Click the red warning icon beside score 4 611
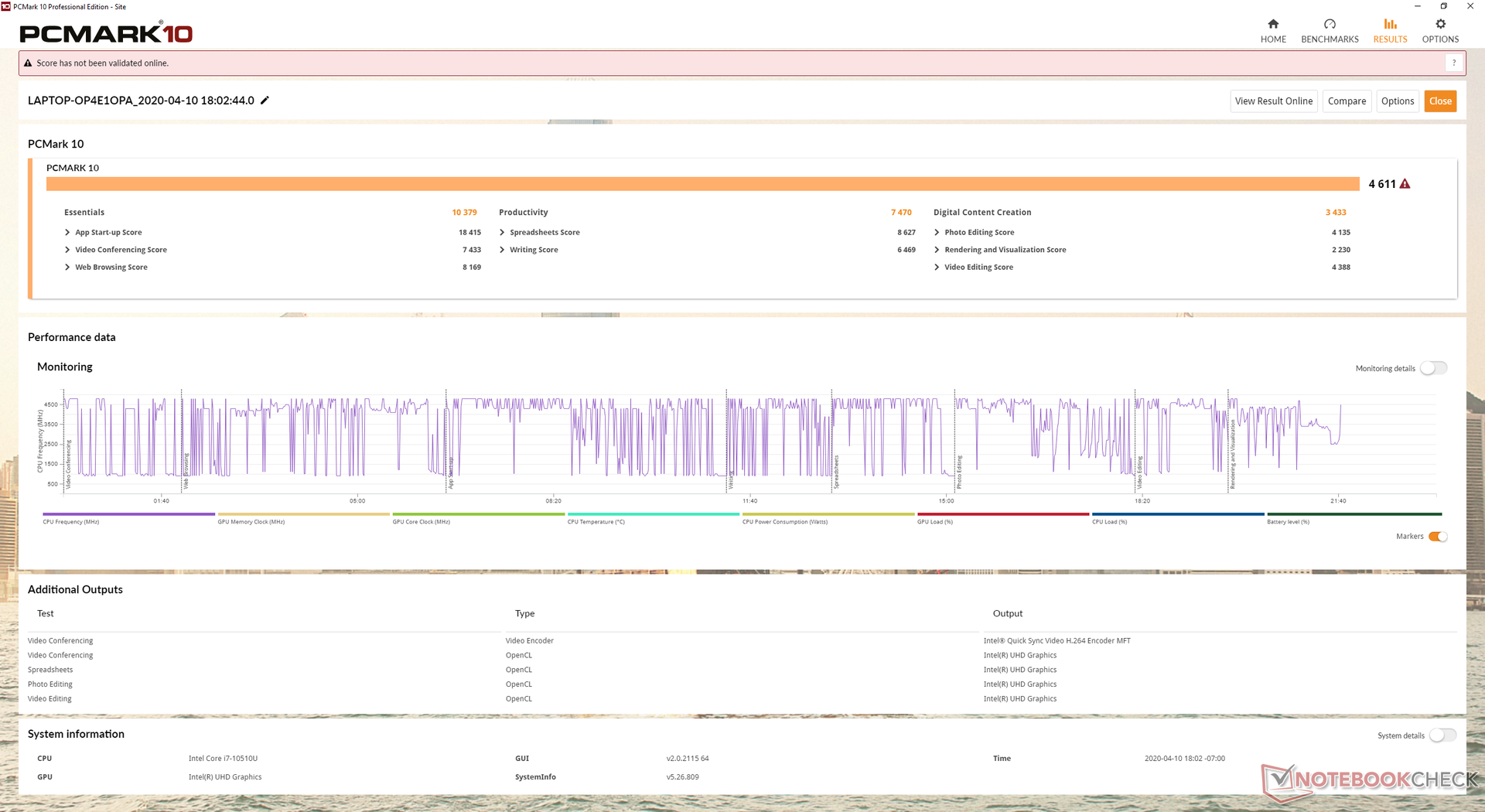Screen dimensions: 1485x812 click(1405, 184)
